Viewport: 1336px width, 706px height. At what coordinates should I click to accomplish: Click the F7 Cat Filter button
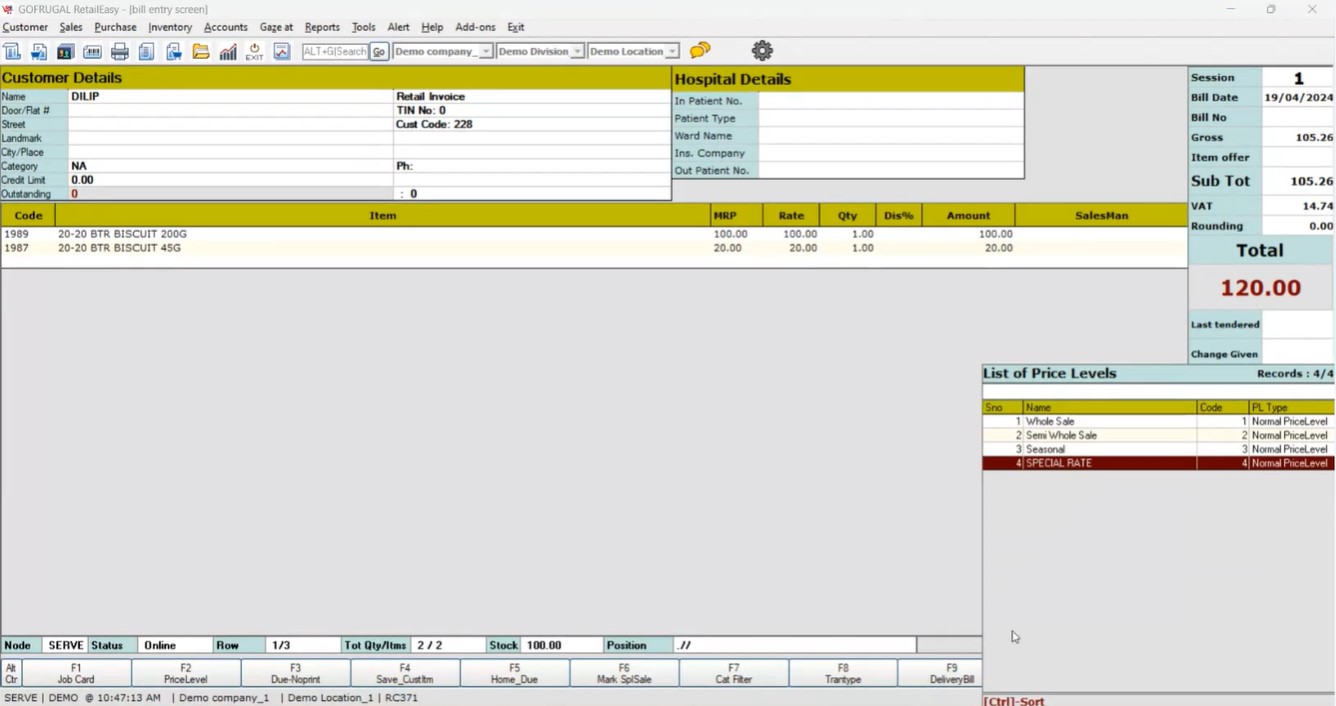pos(734,673)
